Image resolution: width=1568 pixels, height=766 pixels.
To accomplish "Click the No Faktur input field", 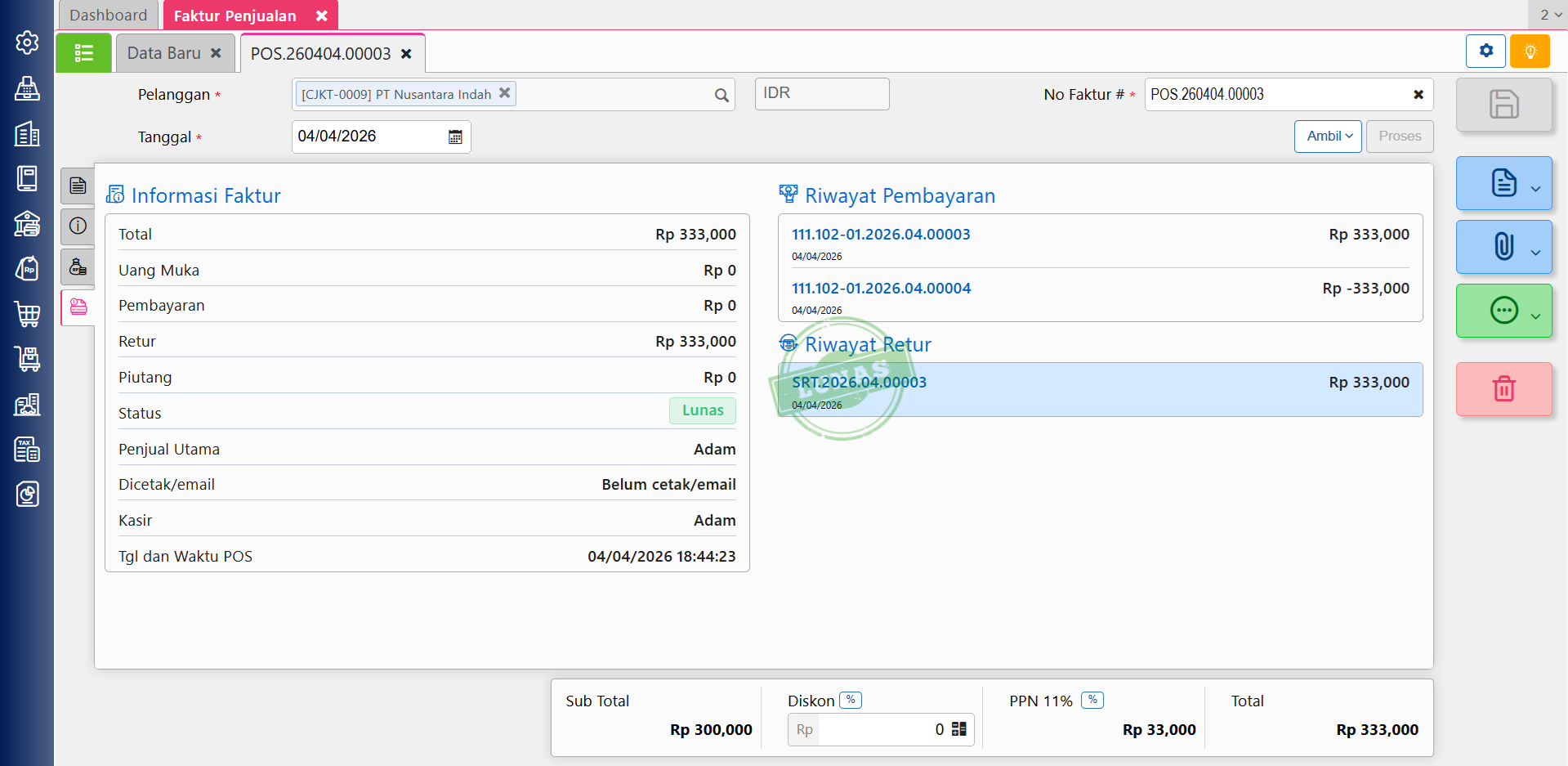I will coord(1275,95).
